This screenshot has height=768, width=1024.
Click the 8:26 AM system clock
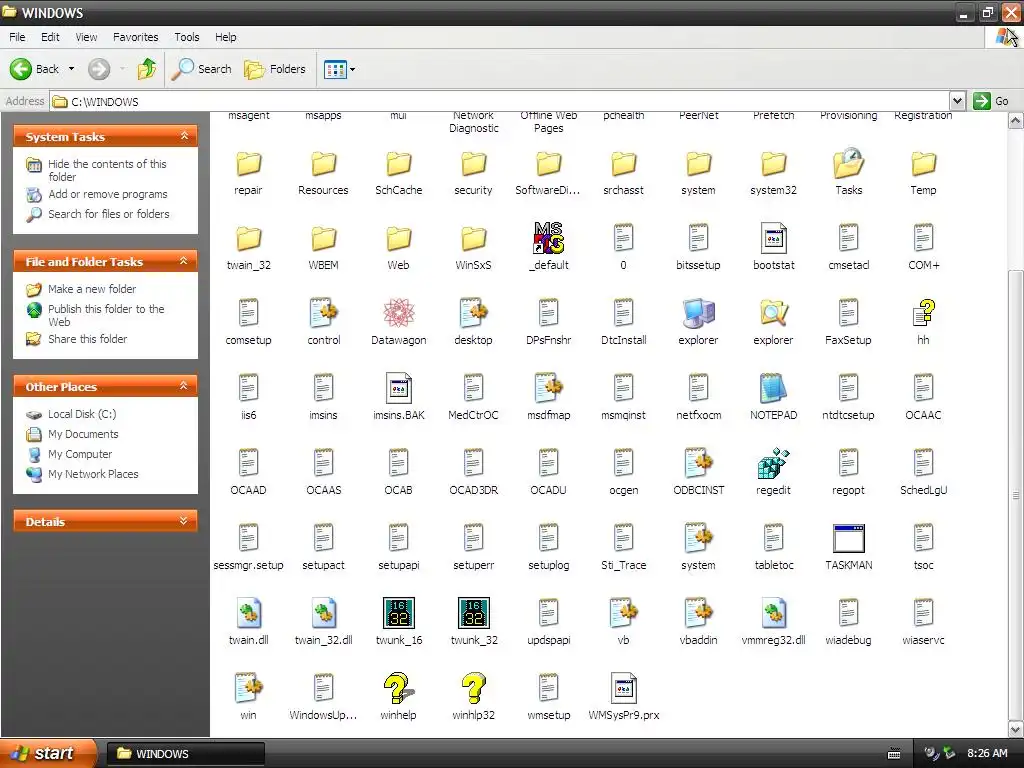click(987, 753)
